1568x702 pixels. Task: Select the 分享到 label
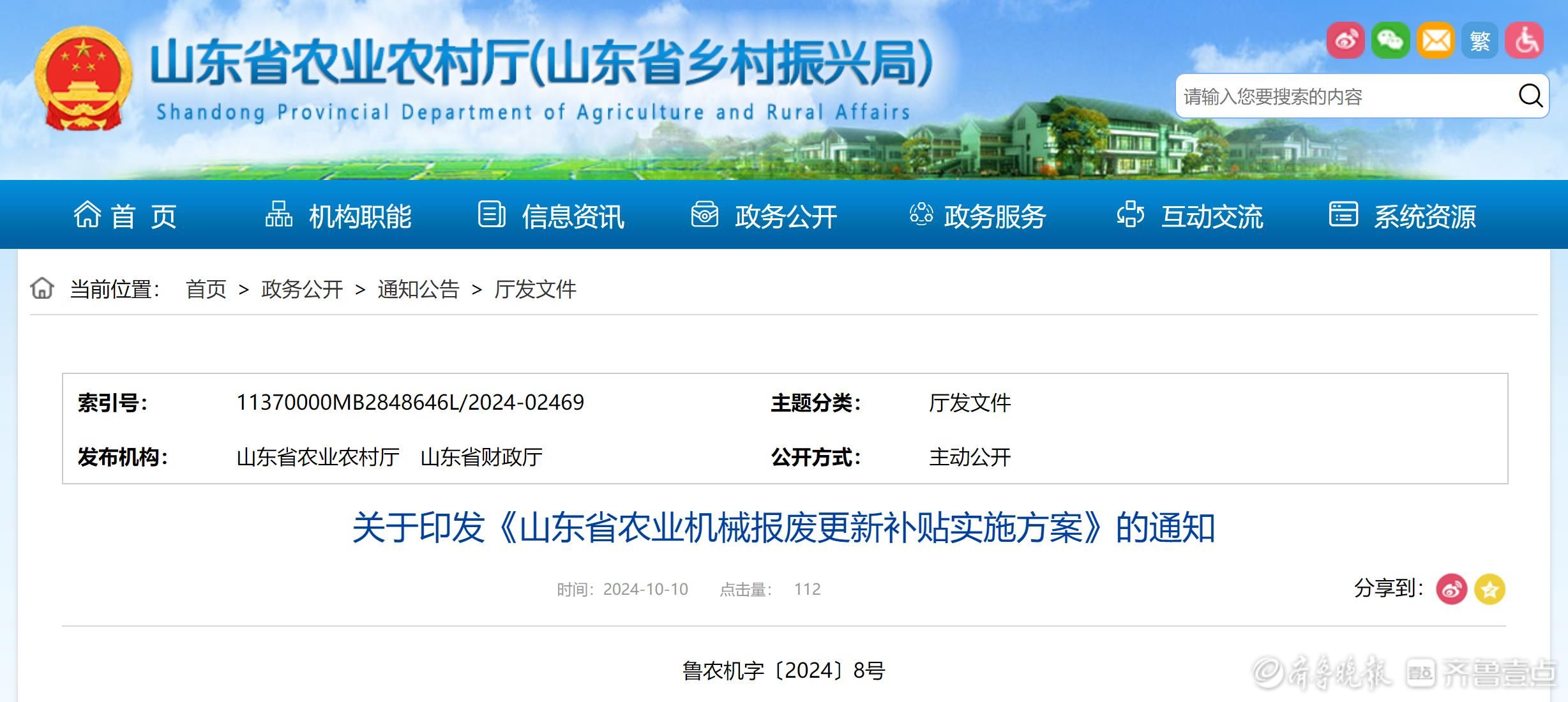[1389, 588]
